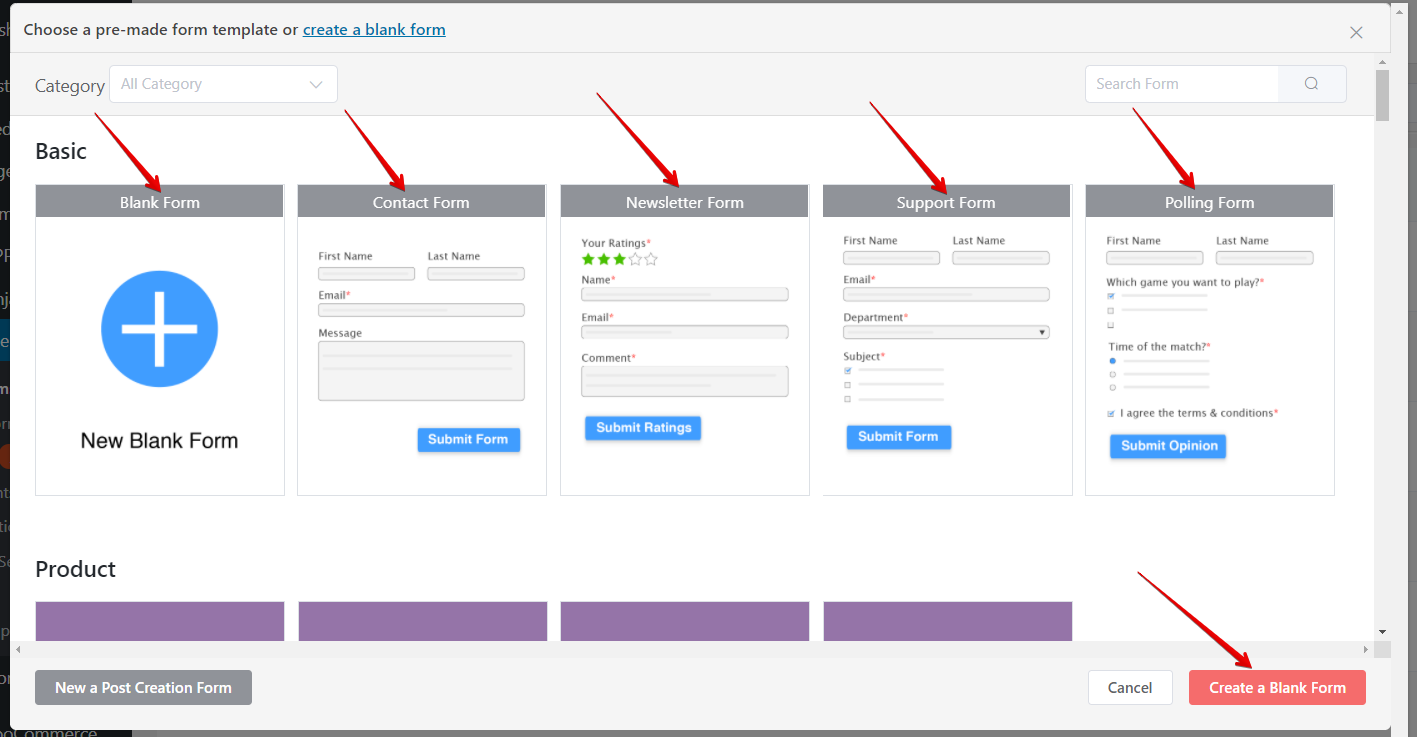
Task: Dismiss the dialog with the X icon
Action: pyautogui.click(x=1356, y=32)
